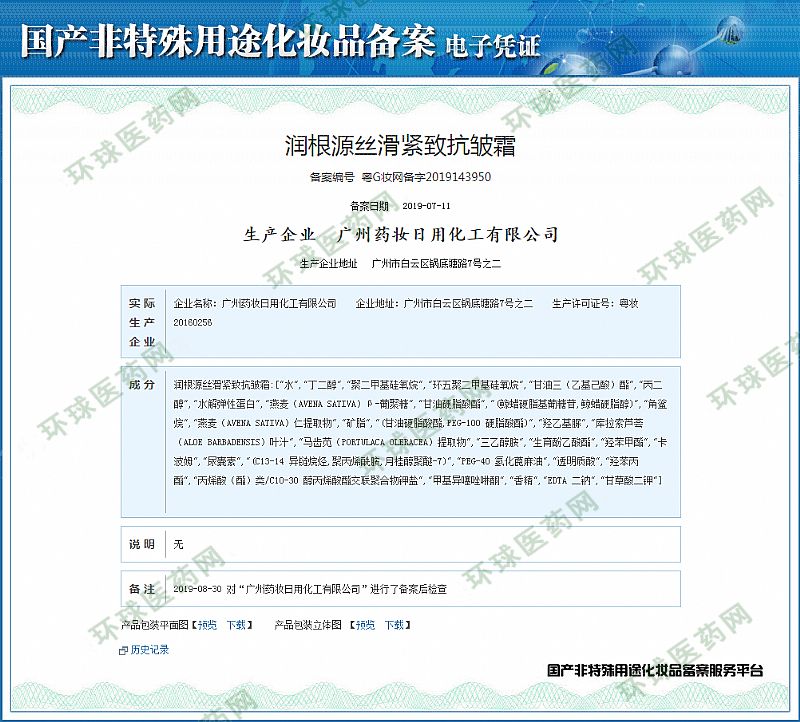Click the bold 生产企业 company name heading
This screenshot has width=800, height=722.
(x=400, y=235)
